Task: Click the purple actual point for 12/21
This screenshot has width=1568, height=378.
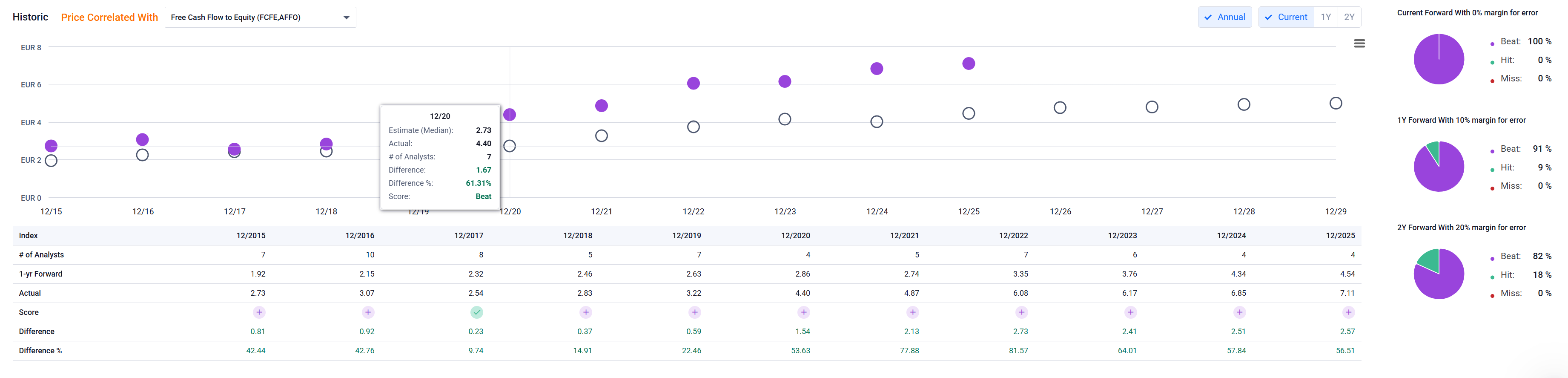Action: [x=602, y=106]
